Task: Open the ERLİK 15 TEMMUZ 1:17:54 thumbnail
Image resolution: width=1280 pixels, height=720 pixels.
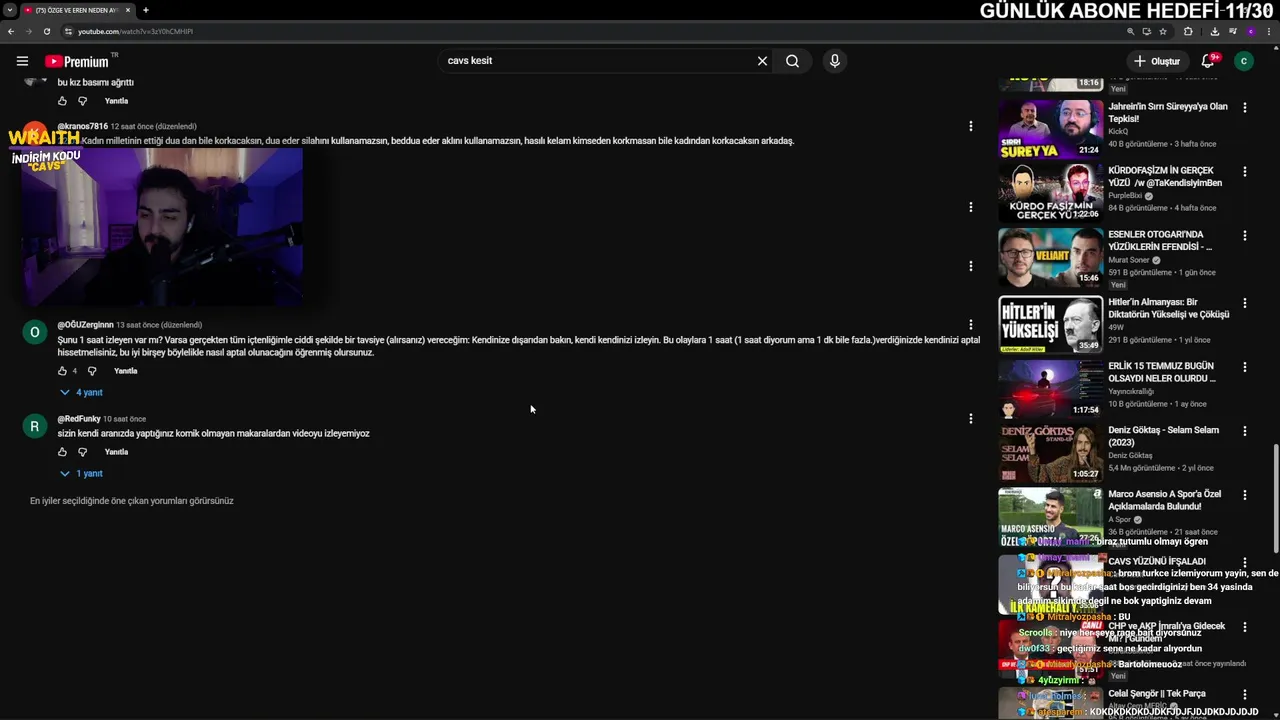Action: pos(1050,388)
